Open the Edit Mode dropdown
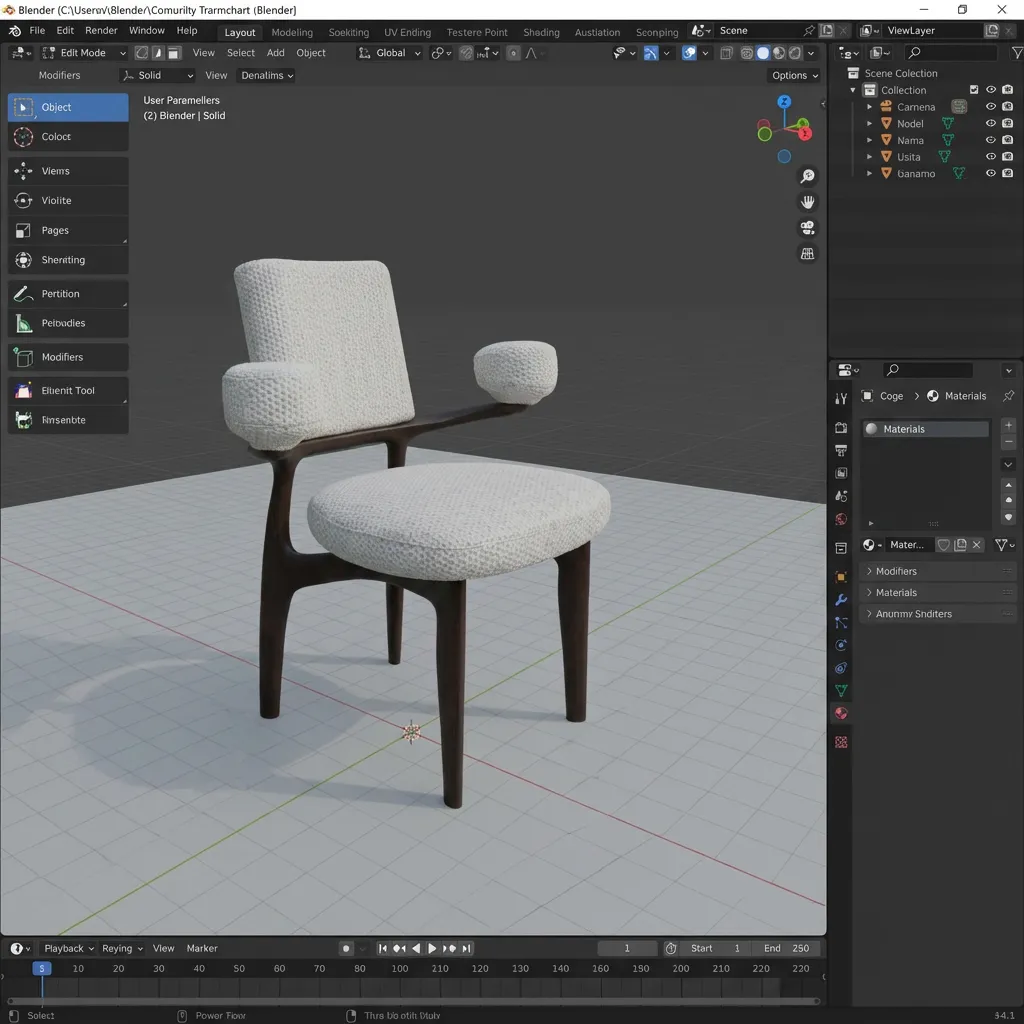Image resolution: width=1024 pixels, height=1024 pixels. [83, 52]
